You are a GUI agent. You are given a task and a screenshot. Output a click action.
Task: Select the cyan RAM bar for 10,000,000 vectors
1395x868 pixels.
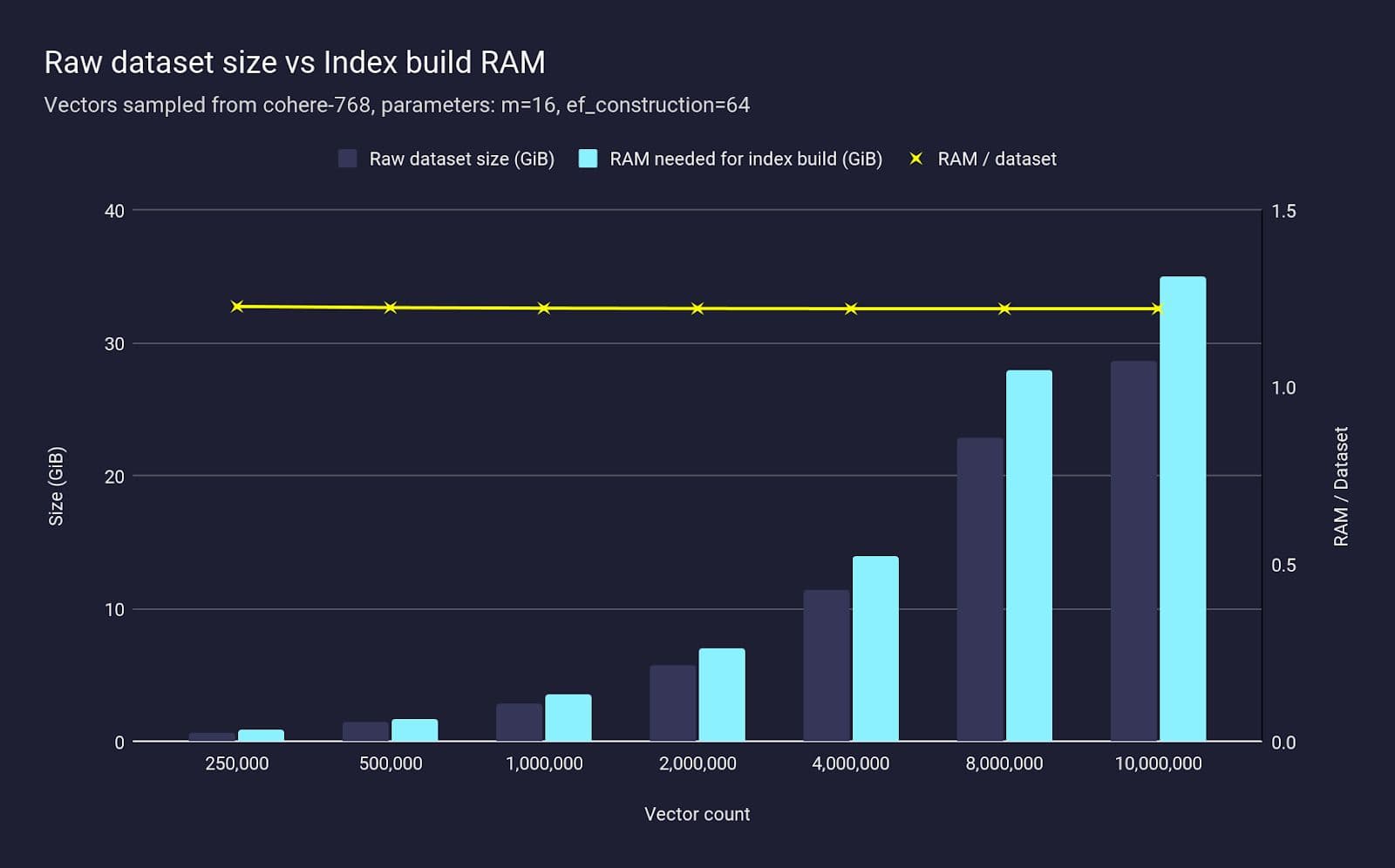tap(1182, 509)
